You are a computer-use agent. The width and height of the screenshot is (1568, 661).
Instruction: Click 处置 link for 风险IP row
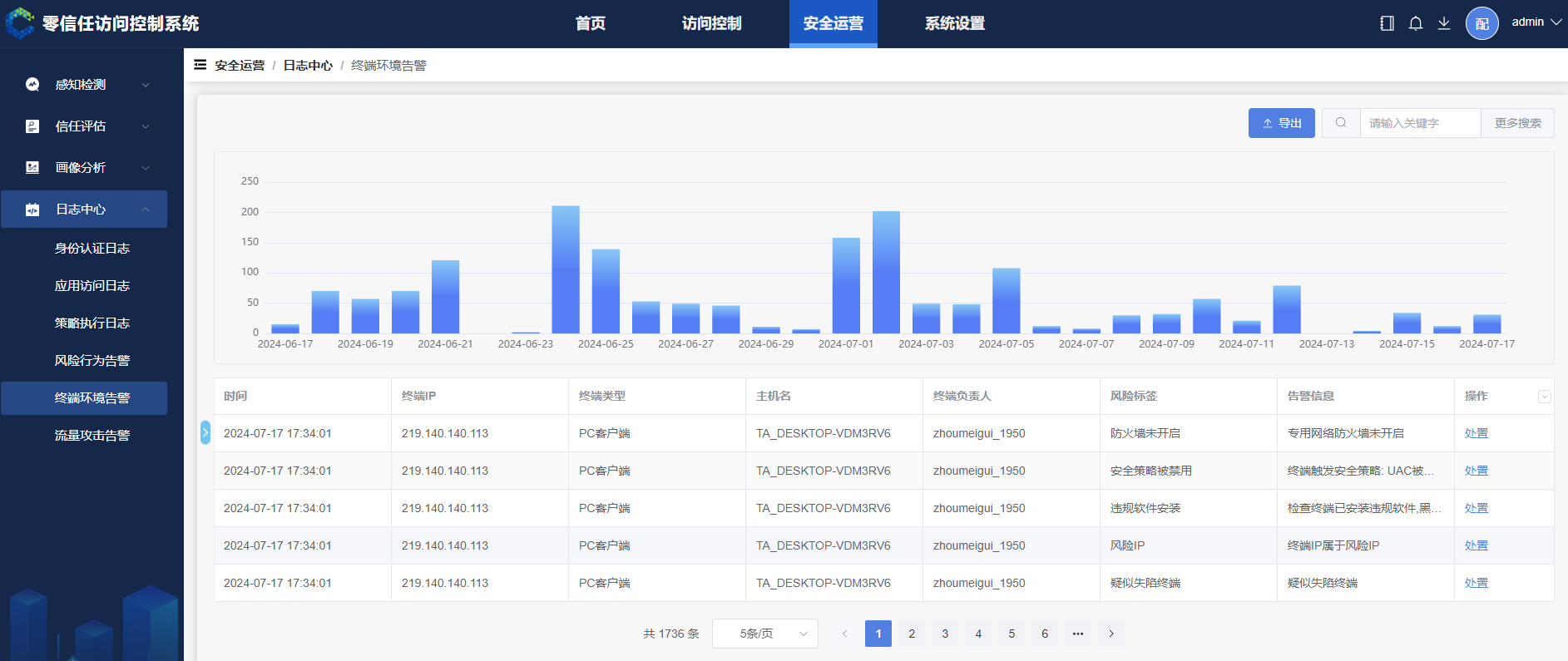coord(1476,545)
